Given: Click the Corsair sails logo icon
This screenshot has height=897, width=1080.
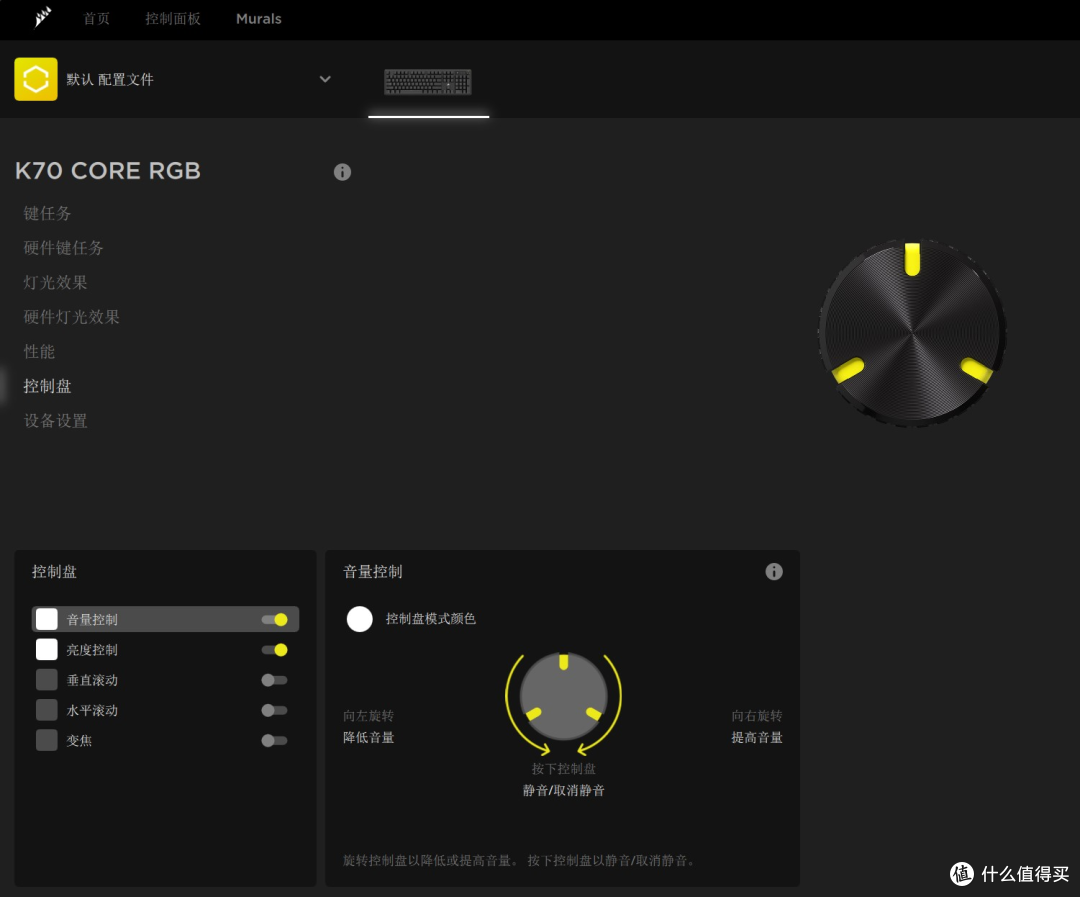Looking at the screenshot, I should click(x=43, y=17).
